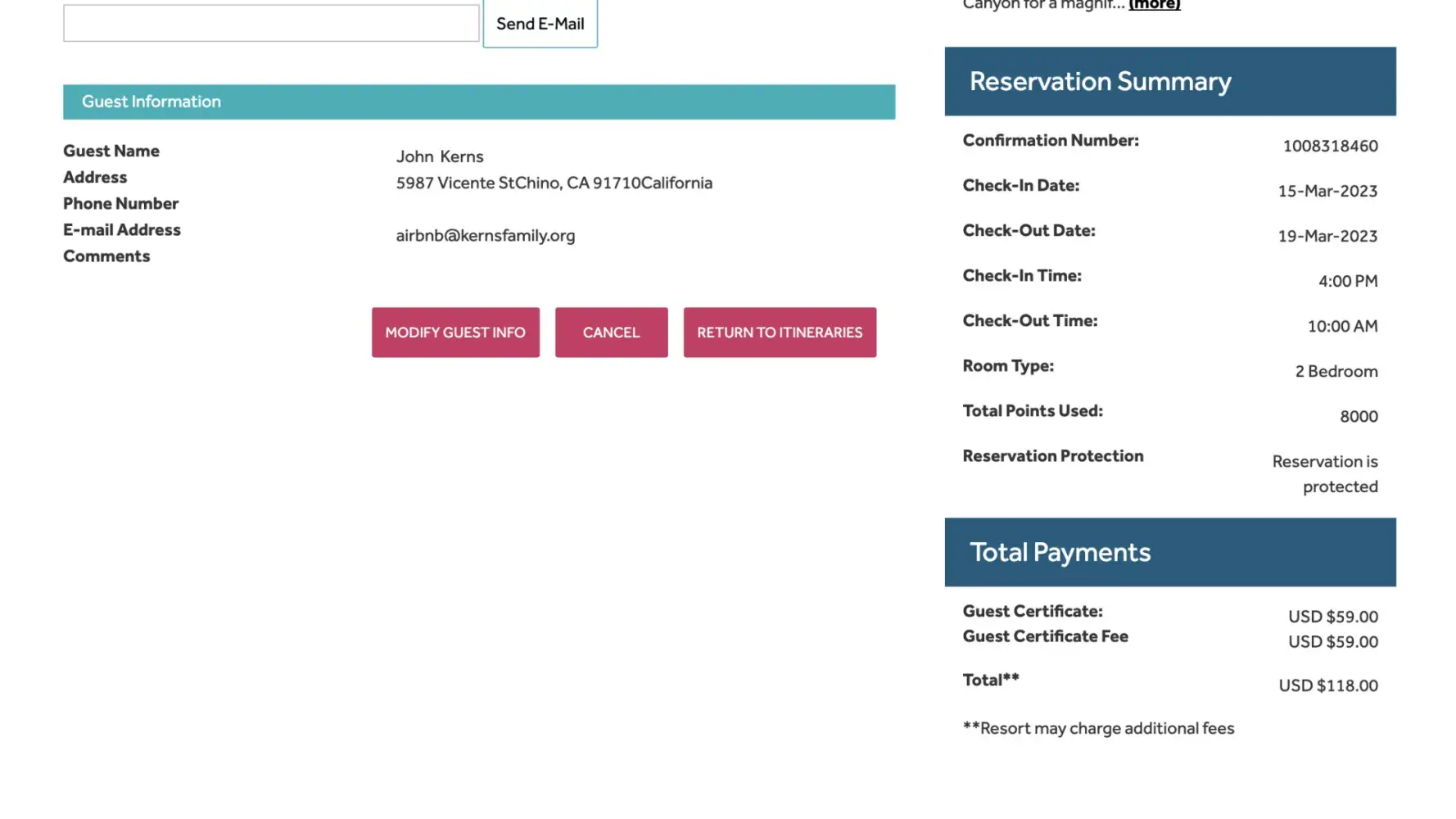
Task: Click the check-out date 19-Mar-2023
Action: 1327,236
